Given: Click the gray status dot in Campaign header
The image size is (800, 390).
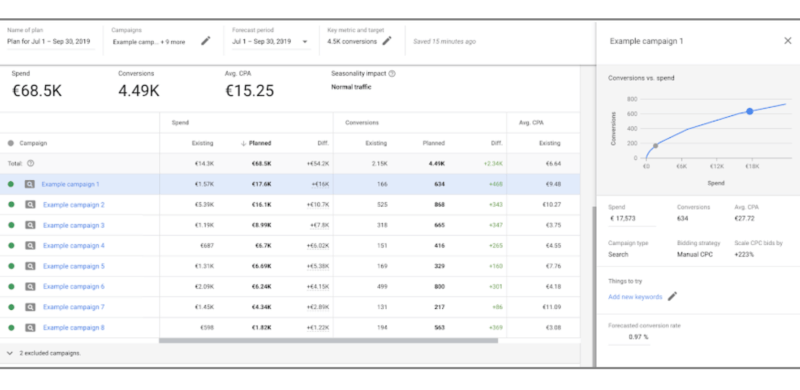Looking at the screenshot, I should click(x=11, y=143).
